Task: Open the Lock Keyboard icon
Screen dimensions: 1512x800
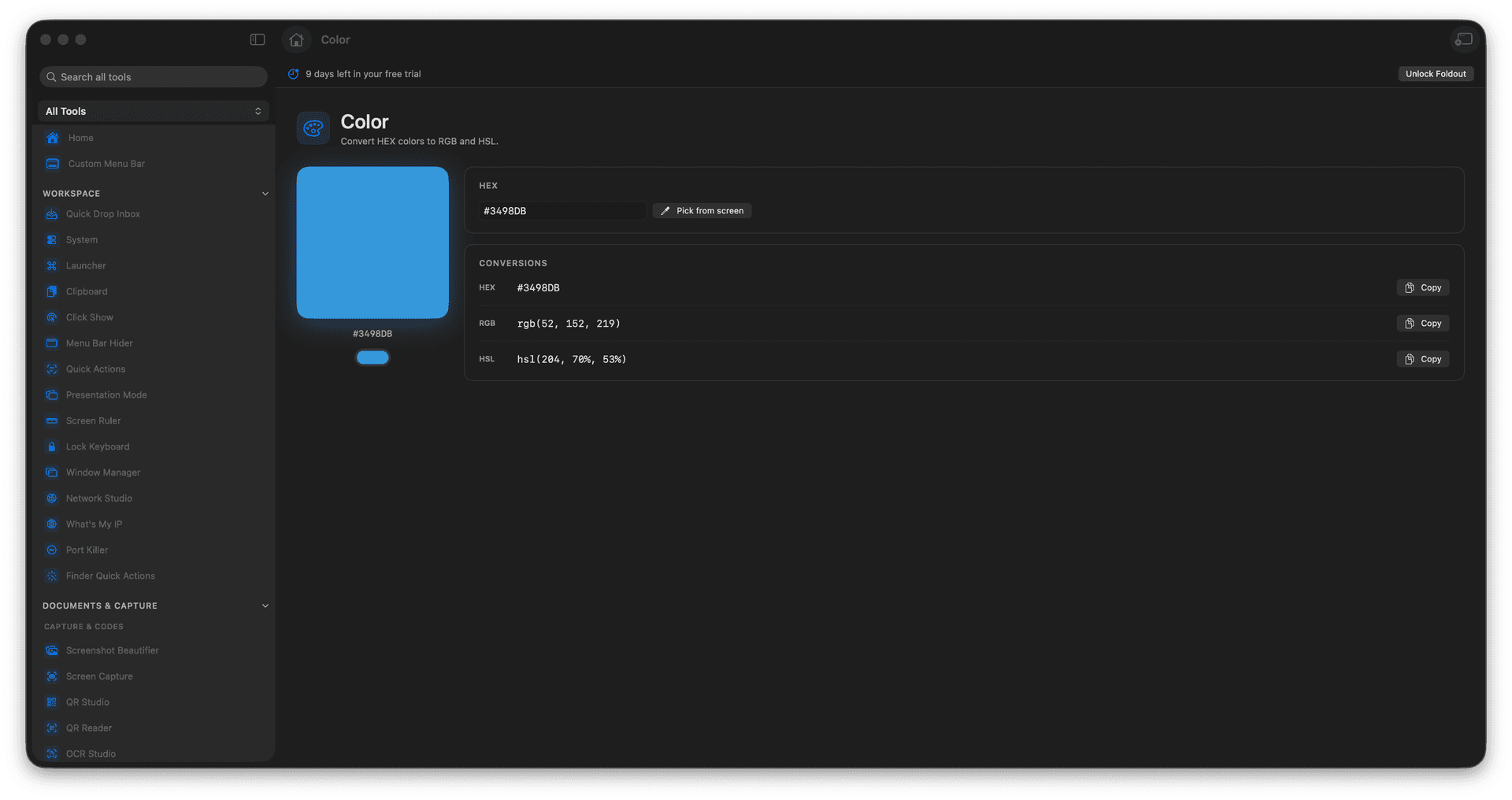Action: (x=52, y=446)
